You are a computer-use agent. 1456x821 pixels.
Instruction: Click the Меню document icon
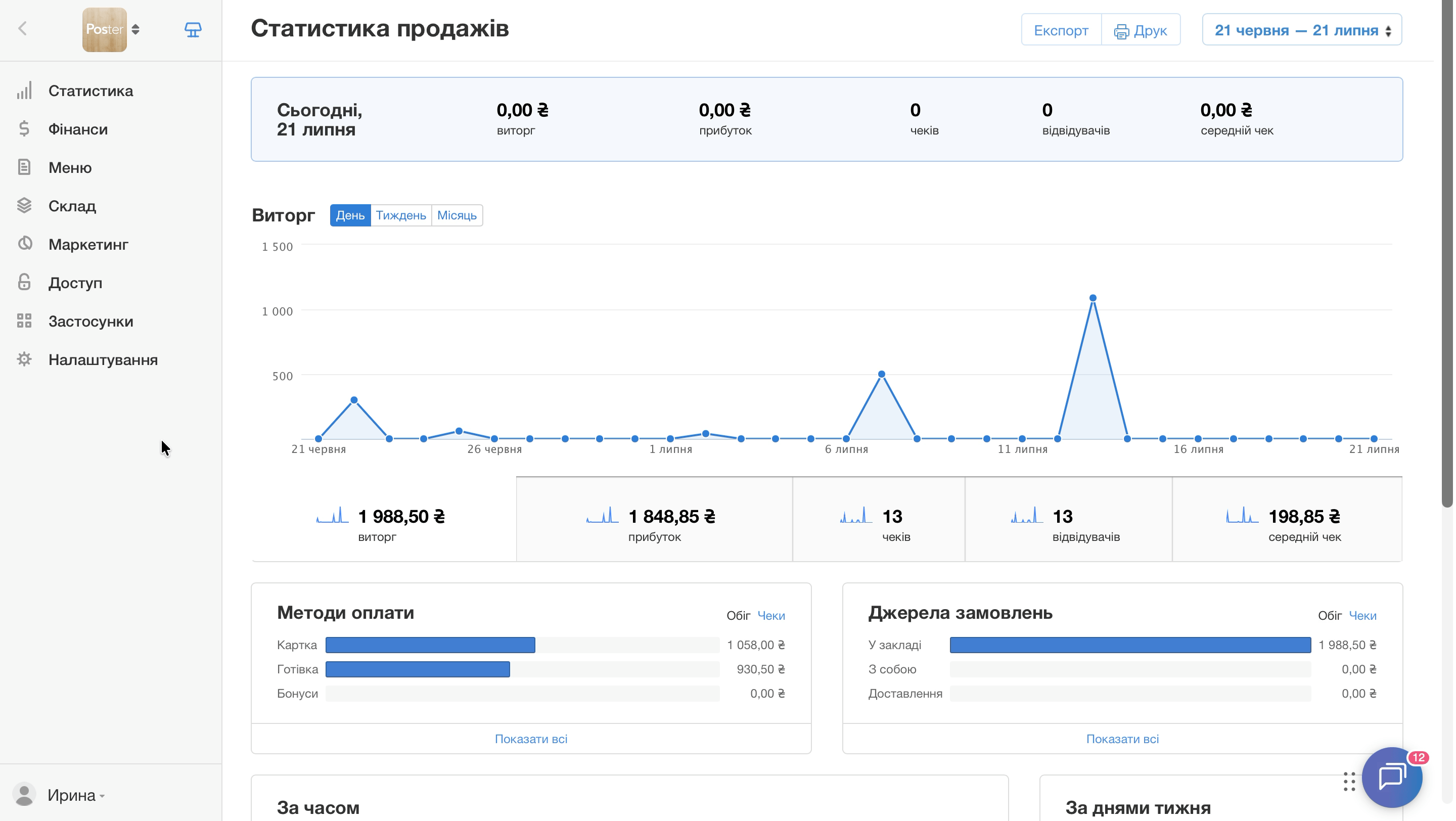pyautogui.click(x=24, y=167)
